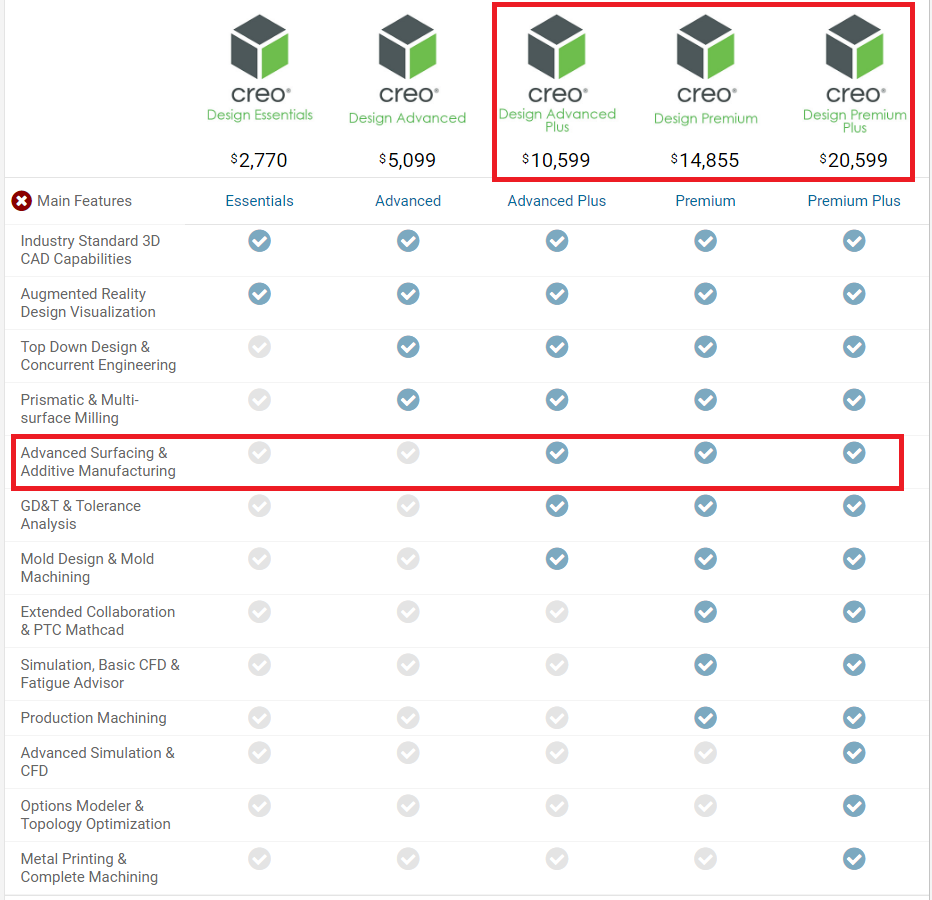Click greyed Advanced checkmark for Mold Design row
This screenshot has height=900, width=932.
[408, 559]
